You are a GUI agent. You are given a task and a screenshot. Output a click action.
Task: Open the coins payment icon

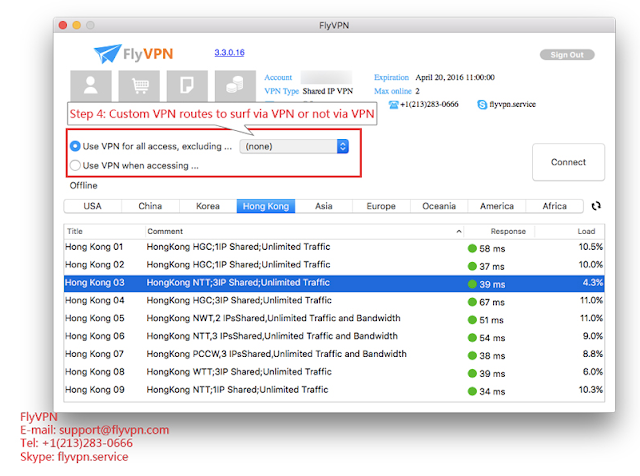click(236, 86)
